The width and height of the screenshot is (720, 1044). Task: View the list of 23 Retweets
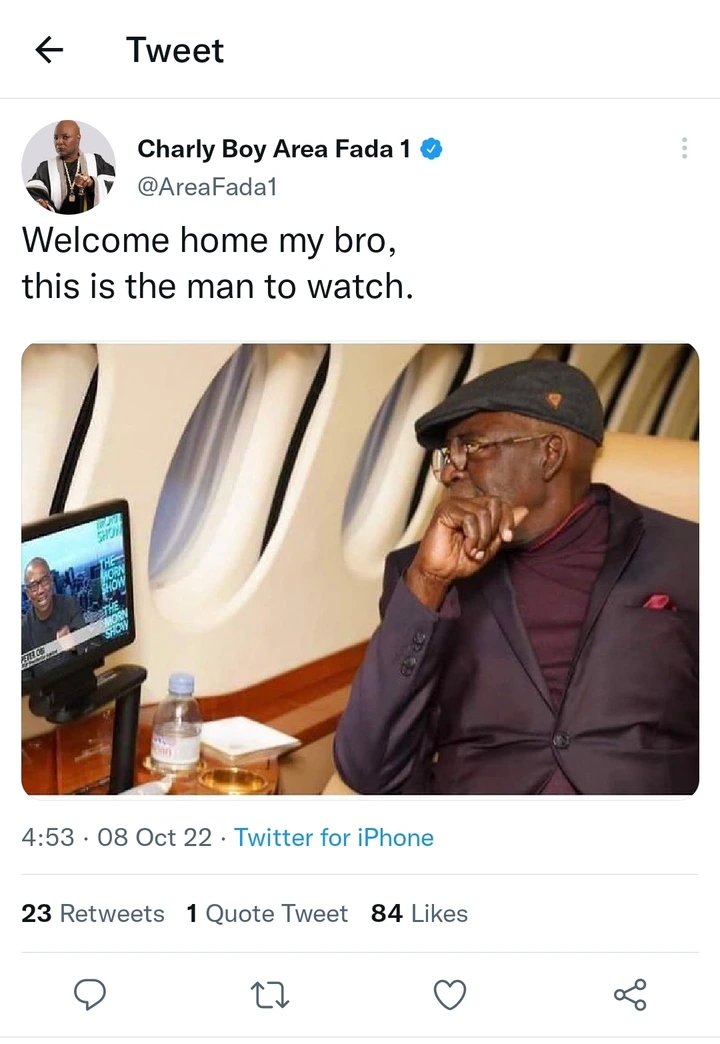[x=93, y=913]
